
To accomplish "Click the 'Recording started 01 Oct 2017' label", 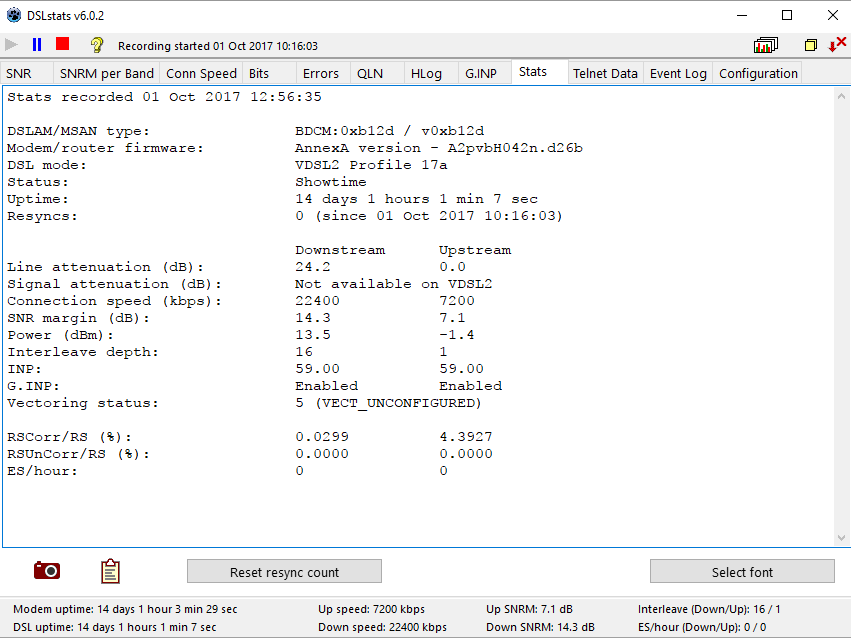I will [x=218, y=46].
